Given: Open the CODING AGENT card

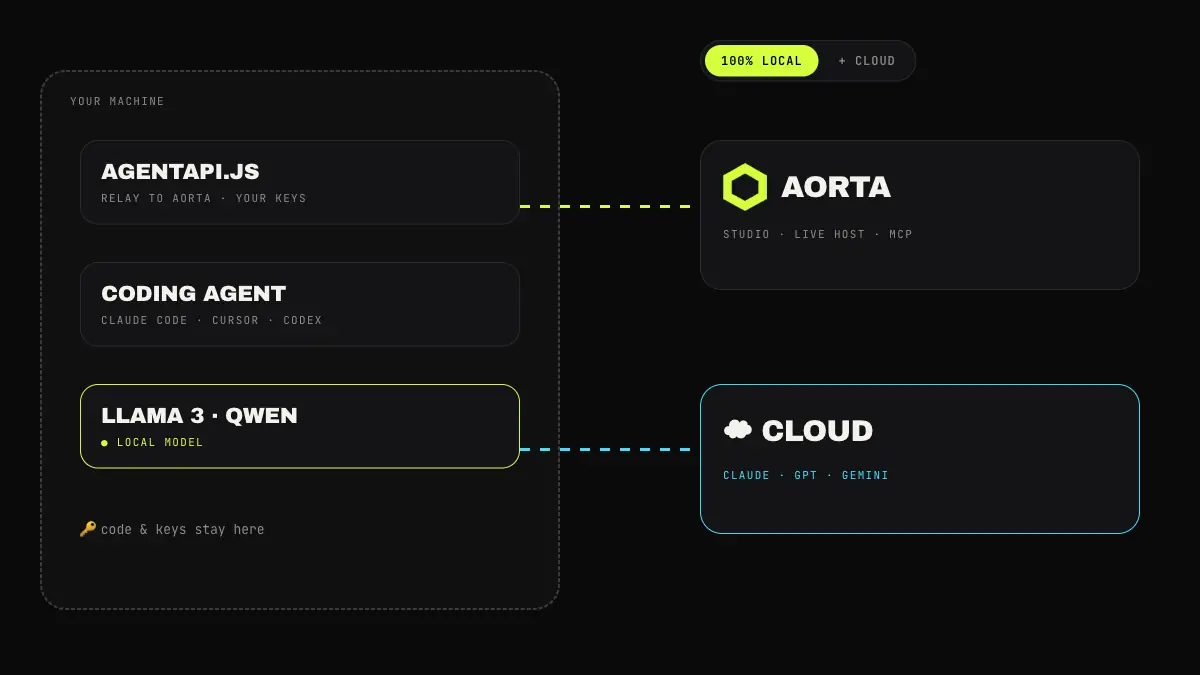Looking at the screenshot, I should point(300,304).
